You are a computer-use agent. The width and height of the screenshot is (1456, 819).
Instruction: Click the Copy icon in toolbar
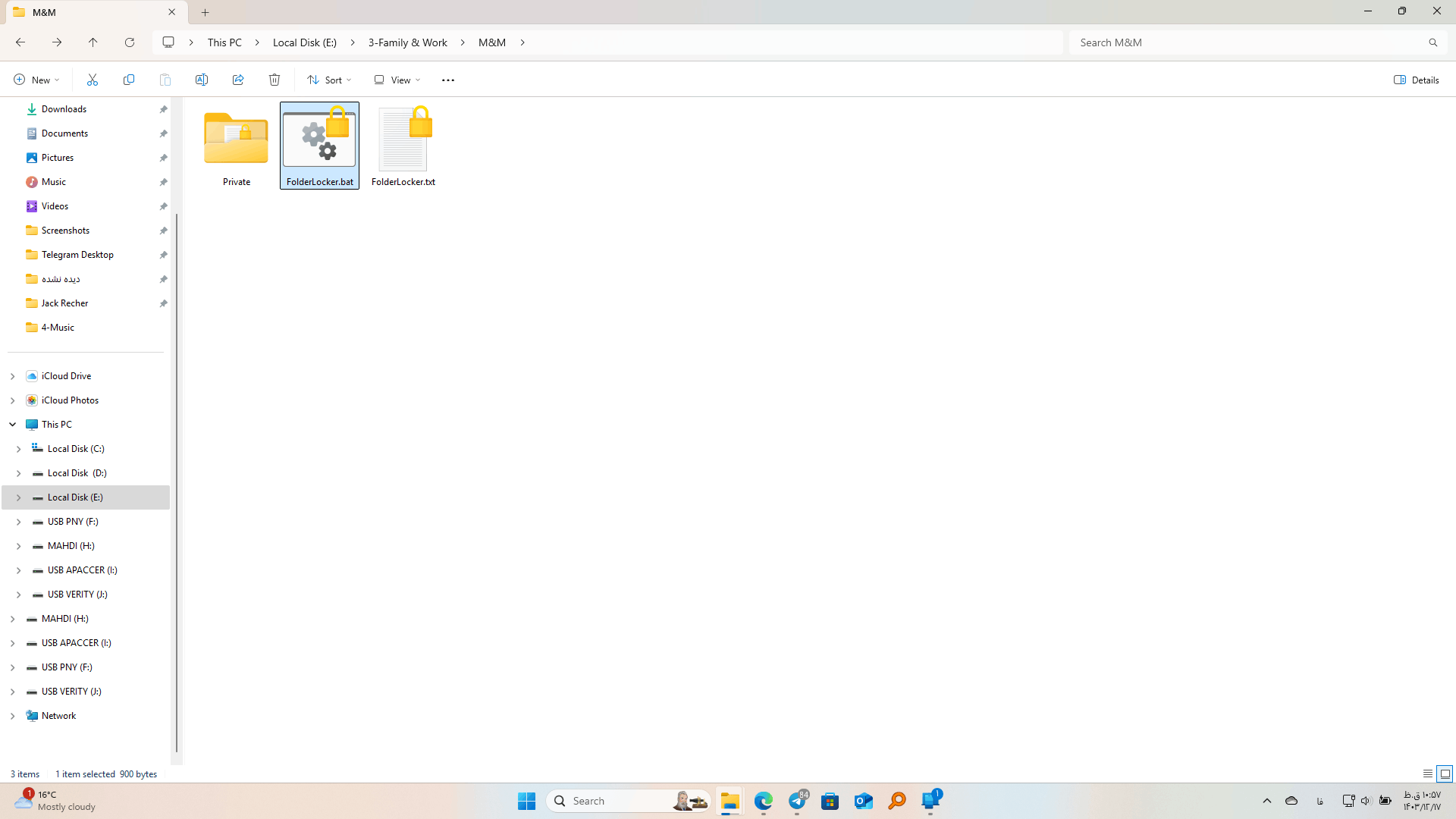129,80
